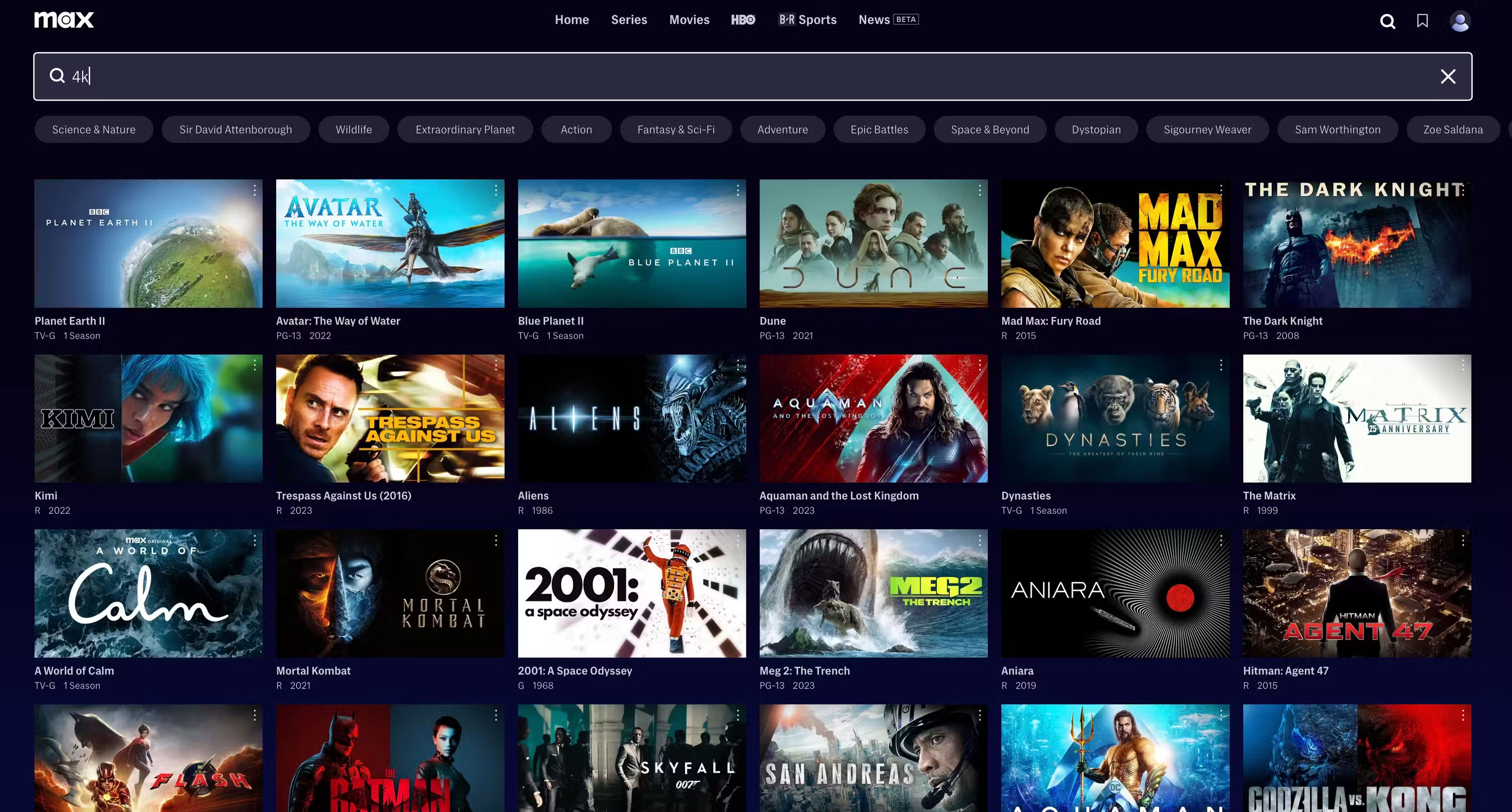Viewport: 1512px width, 812px height.
Task: Open the search icon in top navigation
Action: click(1388, 21)
